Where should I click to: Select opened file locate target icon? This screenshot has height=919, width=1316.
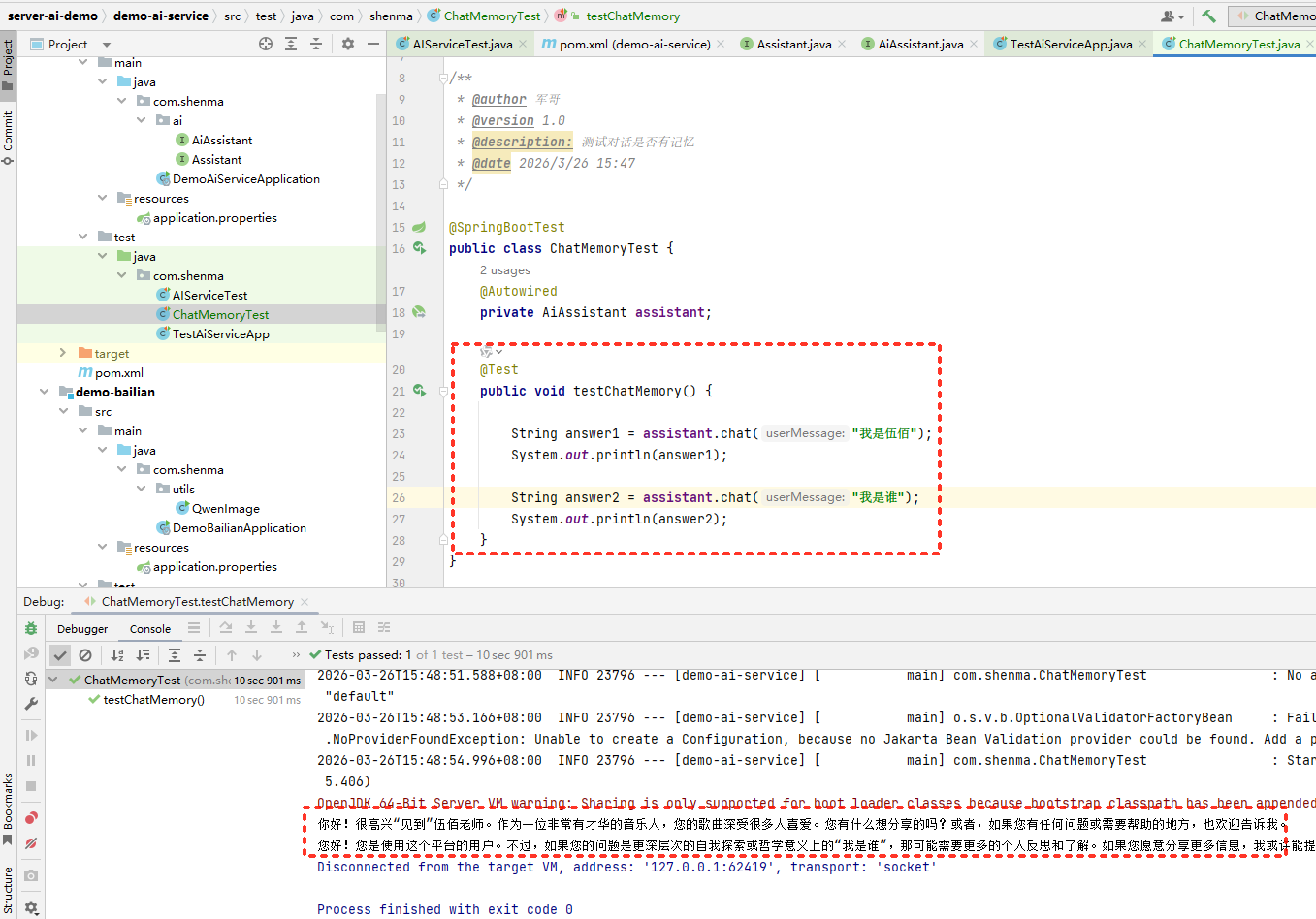click(x=266, y=44)
